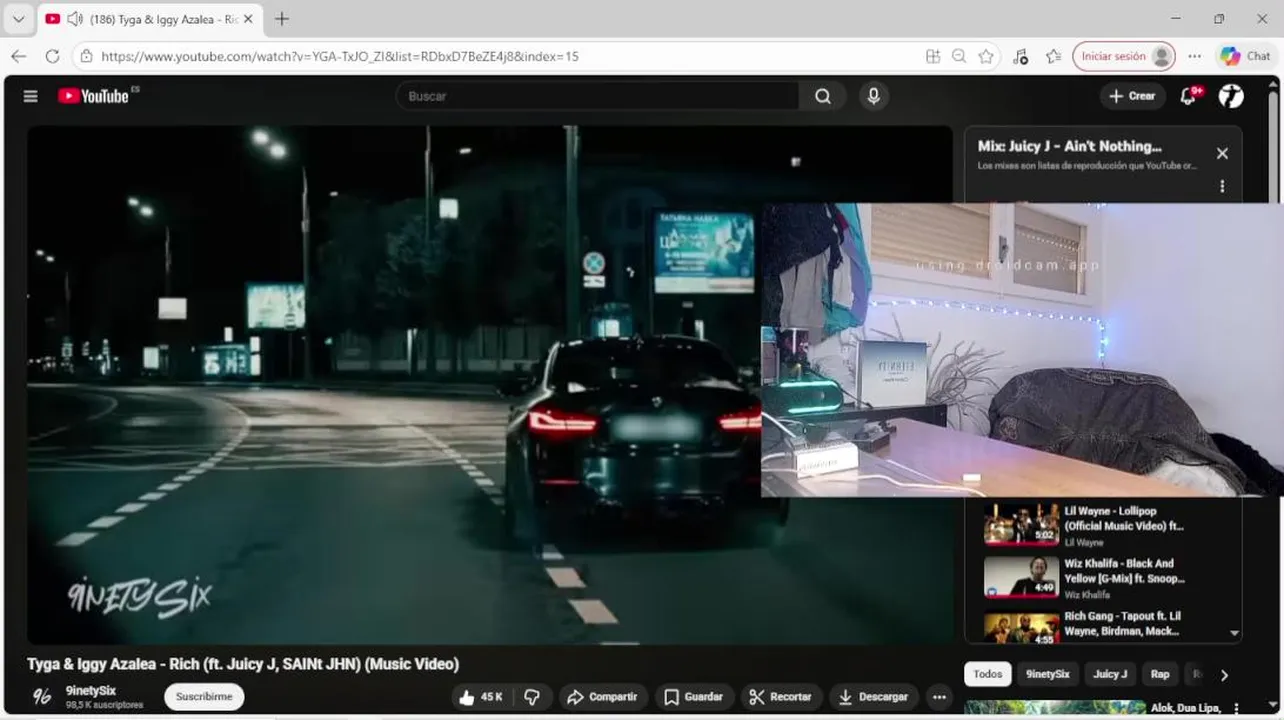1284x720 pixels.
Task: View site information lock icon
Action: [86, 56]
